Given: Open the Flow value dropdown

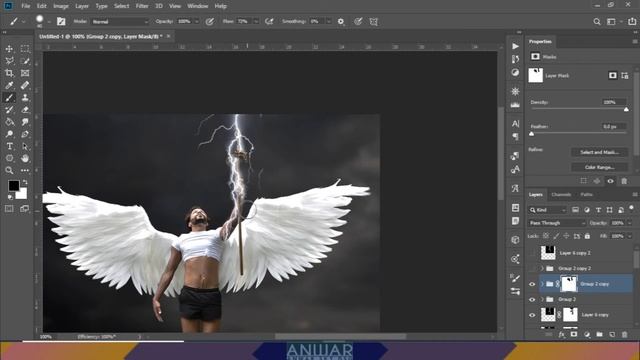Looking at the screenshot, I should [x=256, y=22].
